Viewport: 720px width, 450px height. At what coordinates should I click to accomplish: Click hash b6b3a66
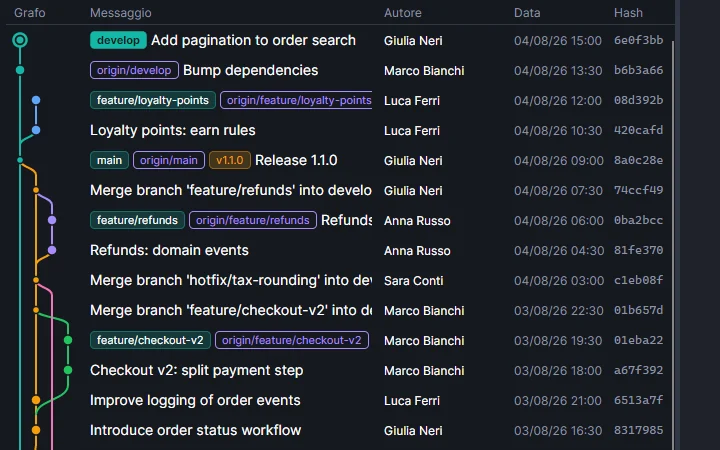click(638, 70)
